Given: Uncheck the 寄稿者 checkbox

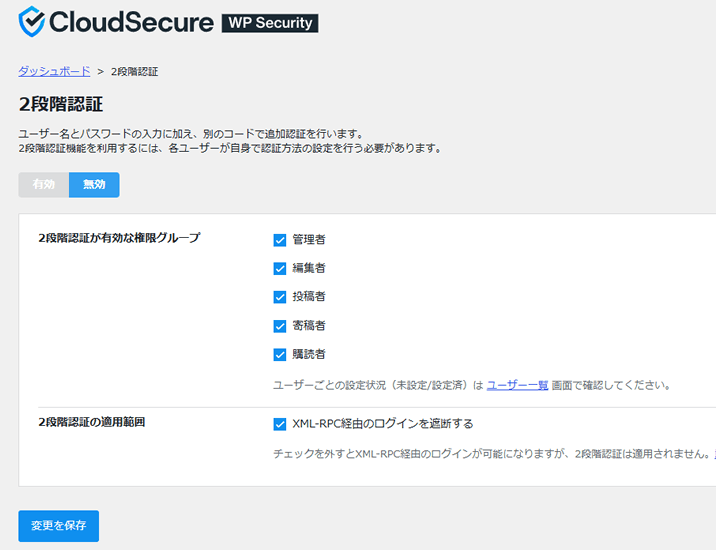Looking at the screenshot, I should [279, 326].
